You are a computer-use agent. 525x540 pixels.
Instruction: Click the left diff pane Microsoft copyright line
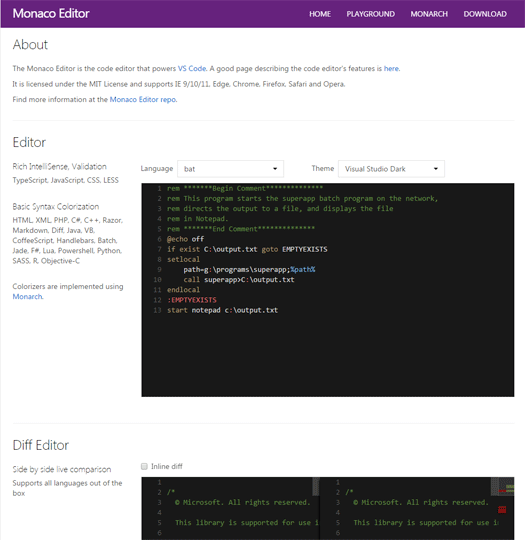click(243, 502)
